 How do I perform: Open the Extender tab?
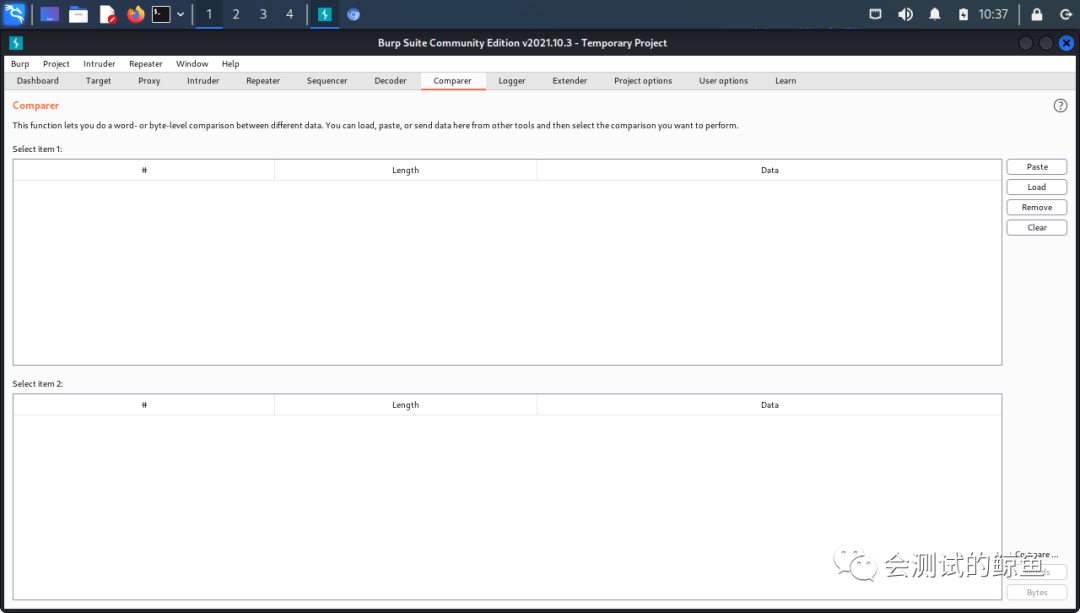coord(570,81)
